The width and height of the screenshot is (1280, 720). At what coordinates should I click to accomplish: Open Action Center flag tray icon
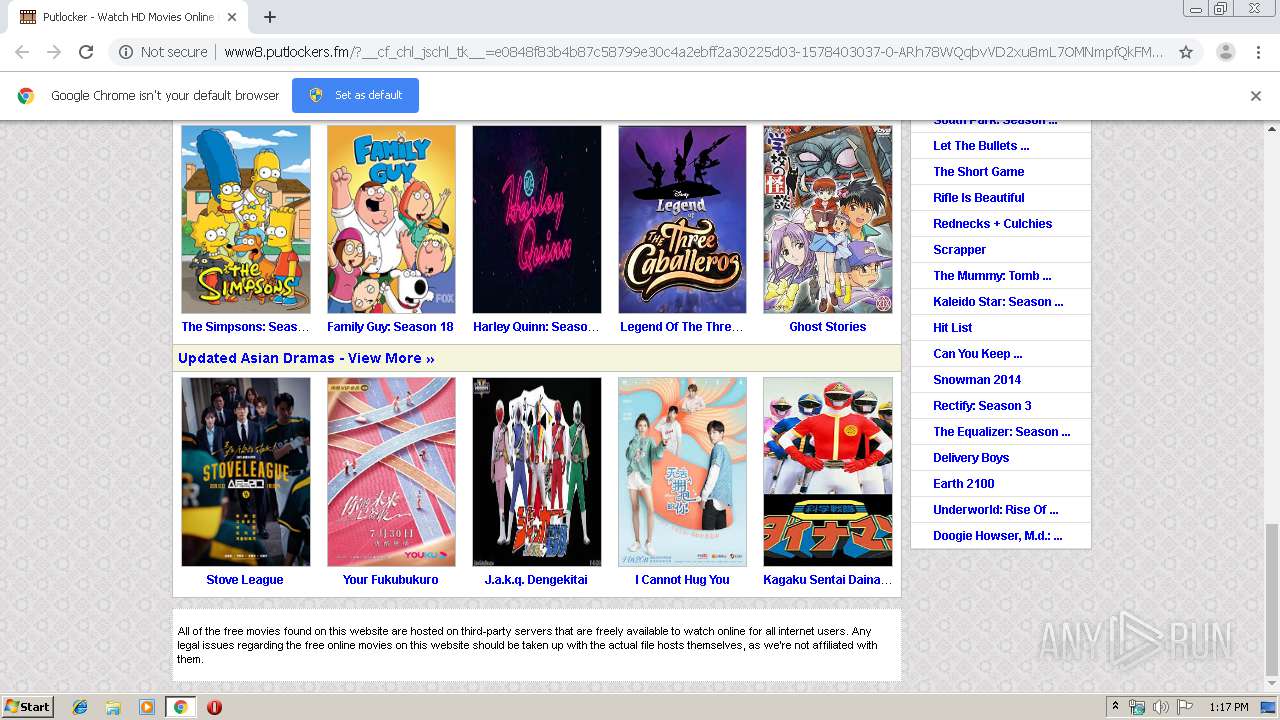point(1185,707)
